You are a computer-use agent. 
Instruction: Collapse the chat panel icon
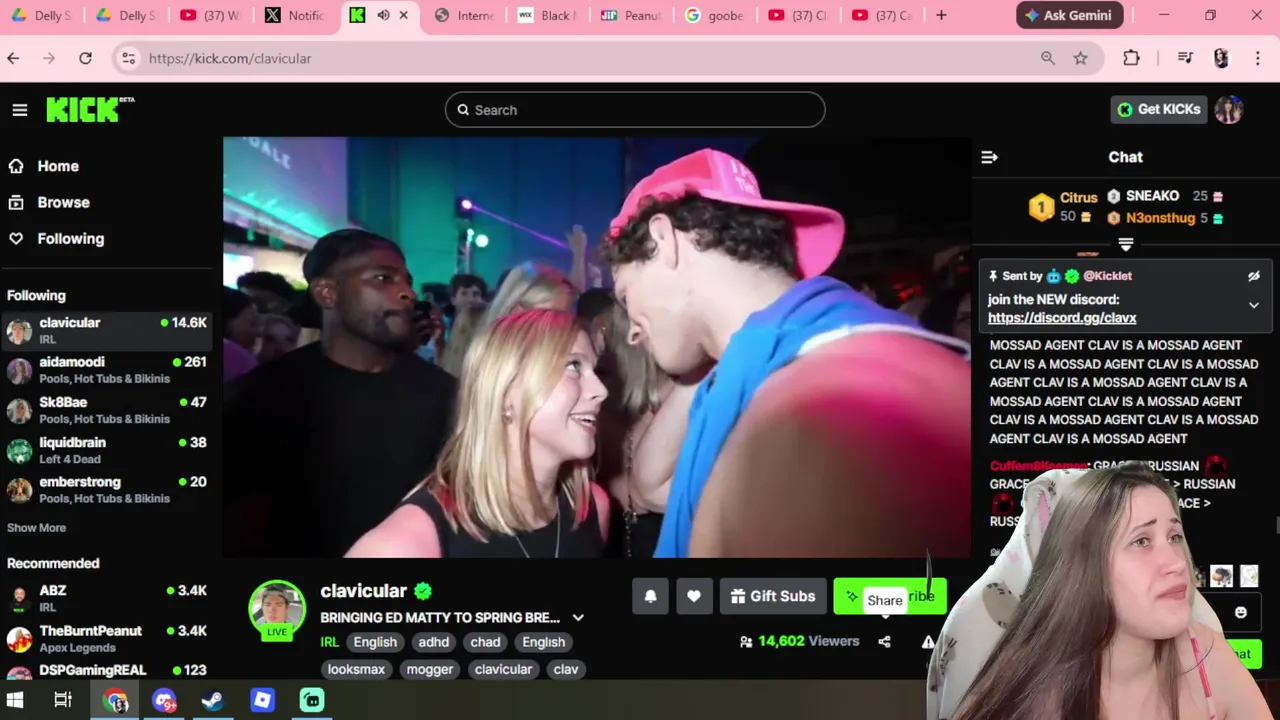click(x=989, y=157)
